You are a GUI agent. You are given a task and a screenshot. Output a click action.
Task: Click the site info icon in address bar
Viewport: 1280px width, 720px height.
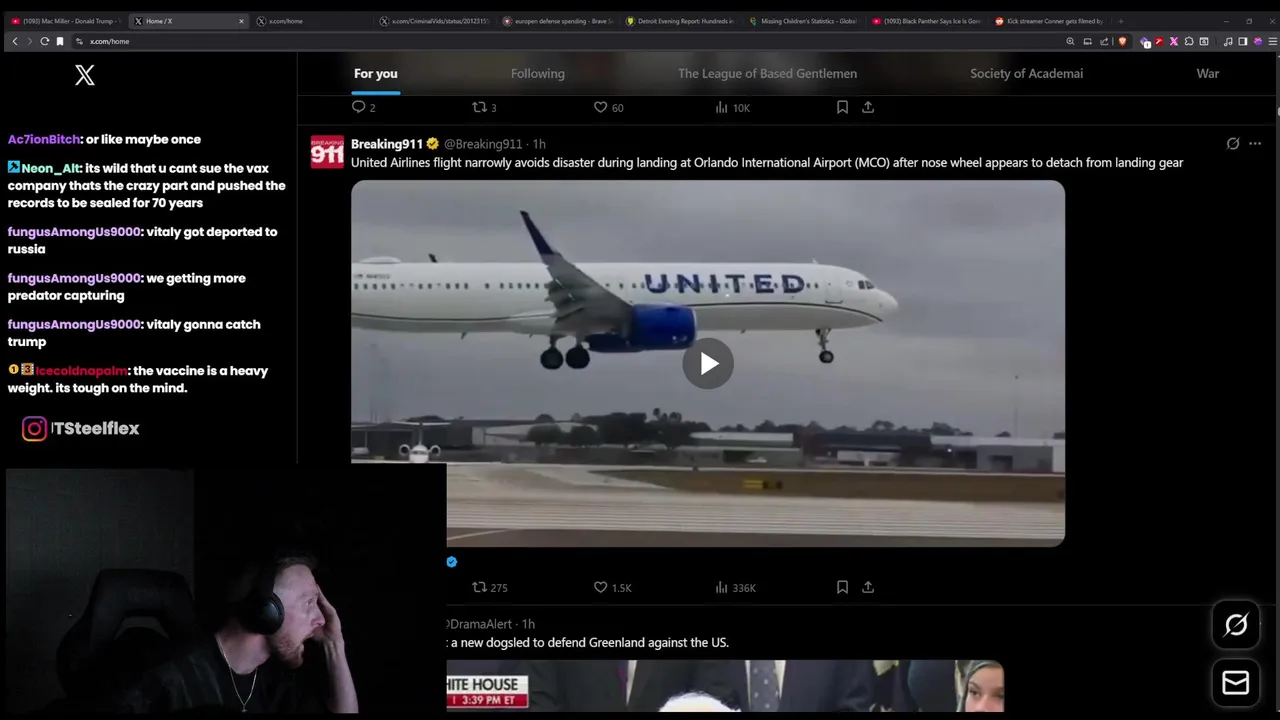[79, 41]
